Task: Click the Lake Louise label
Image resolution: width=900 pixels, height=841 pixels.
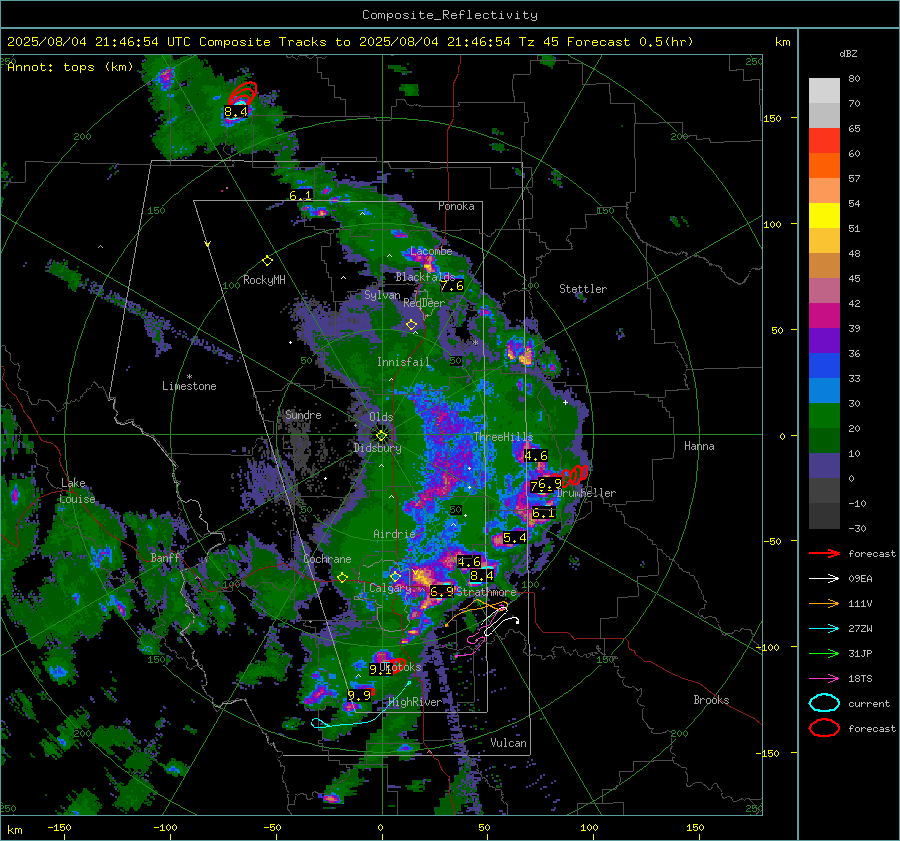Action: tap(77, 491)
